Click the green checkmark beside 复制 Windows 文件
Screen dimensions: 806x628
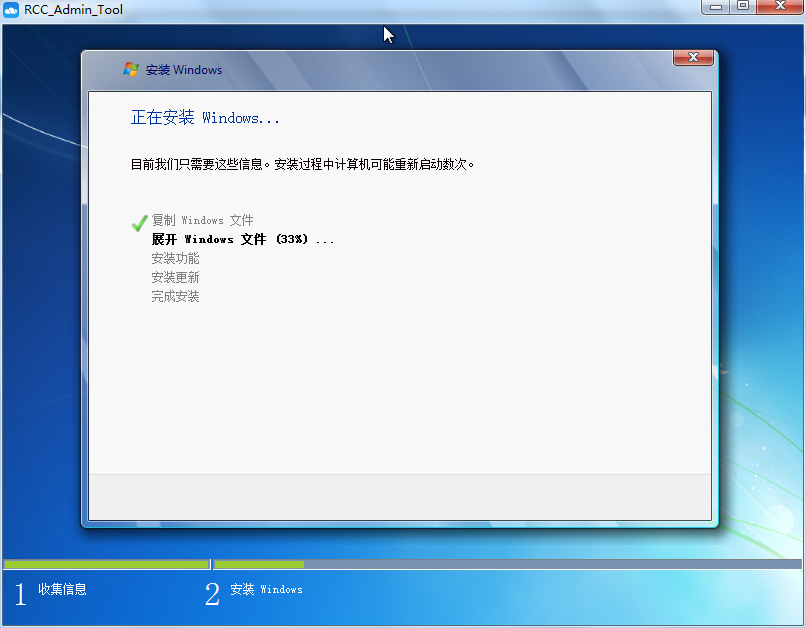[139, 221]
